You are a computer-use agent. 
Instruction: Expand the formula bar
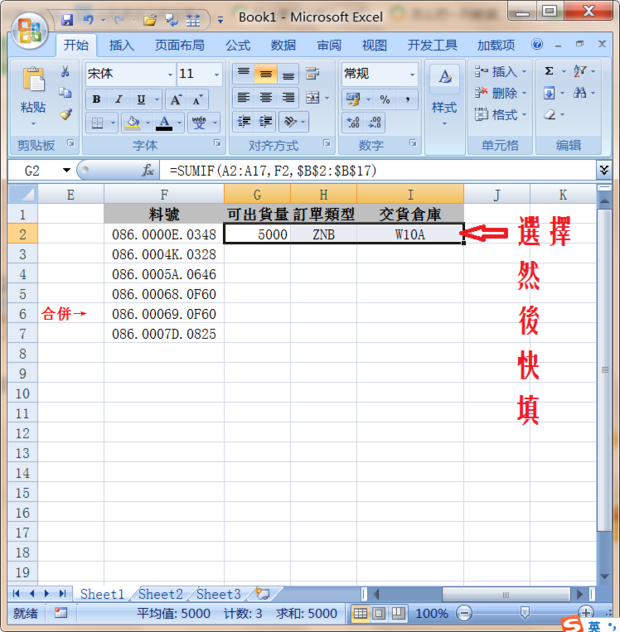[603, 170]
